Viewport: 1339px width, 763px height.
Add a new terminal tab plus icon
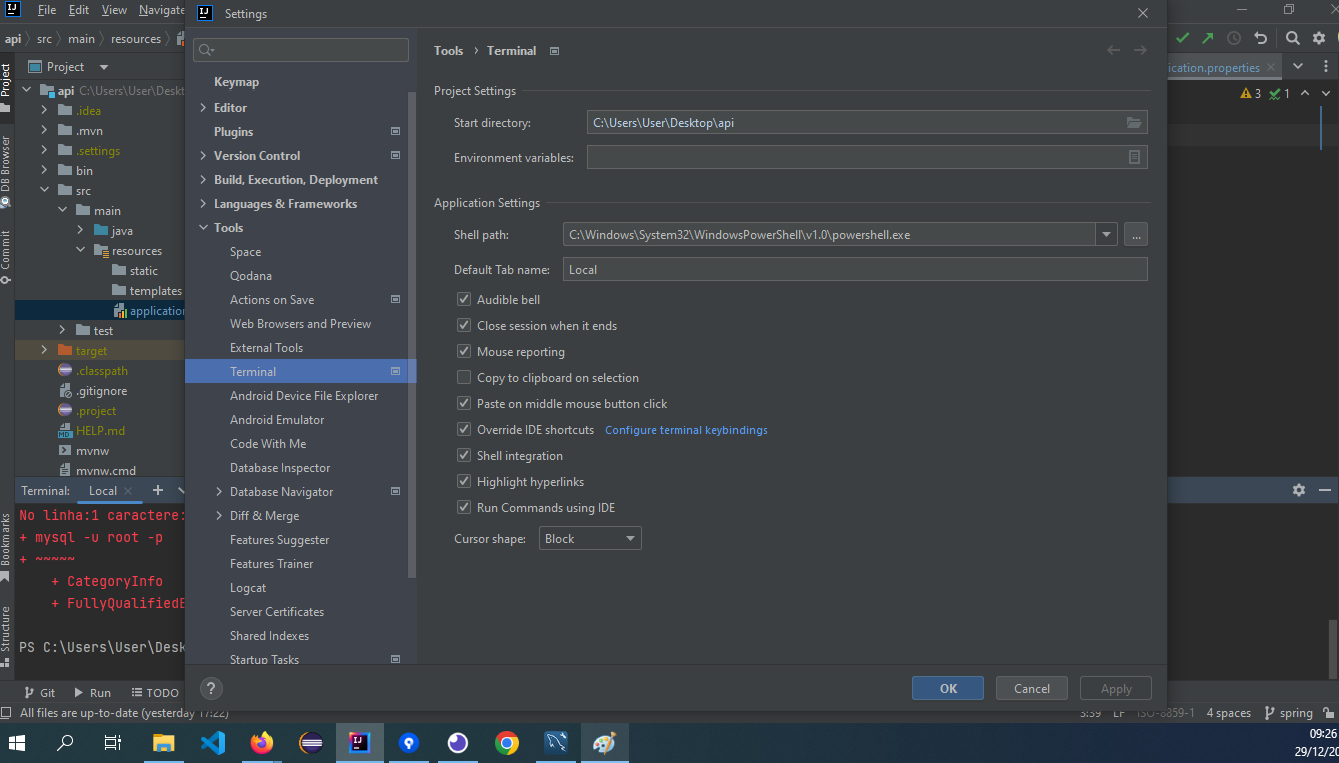157,490
